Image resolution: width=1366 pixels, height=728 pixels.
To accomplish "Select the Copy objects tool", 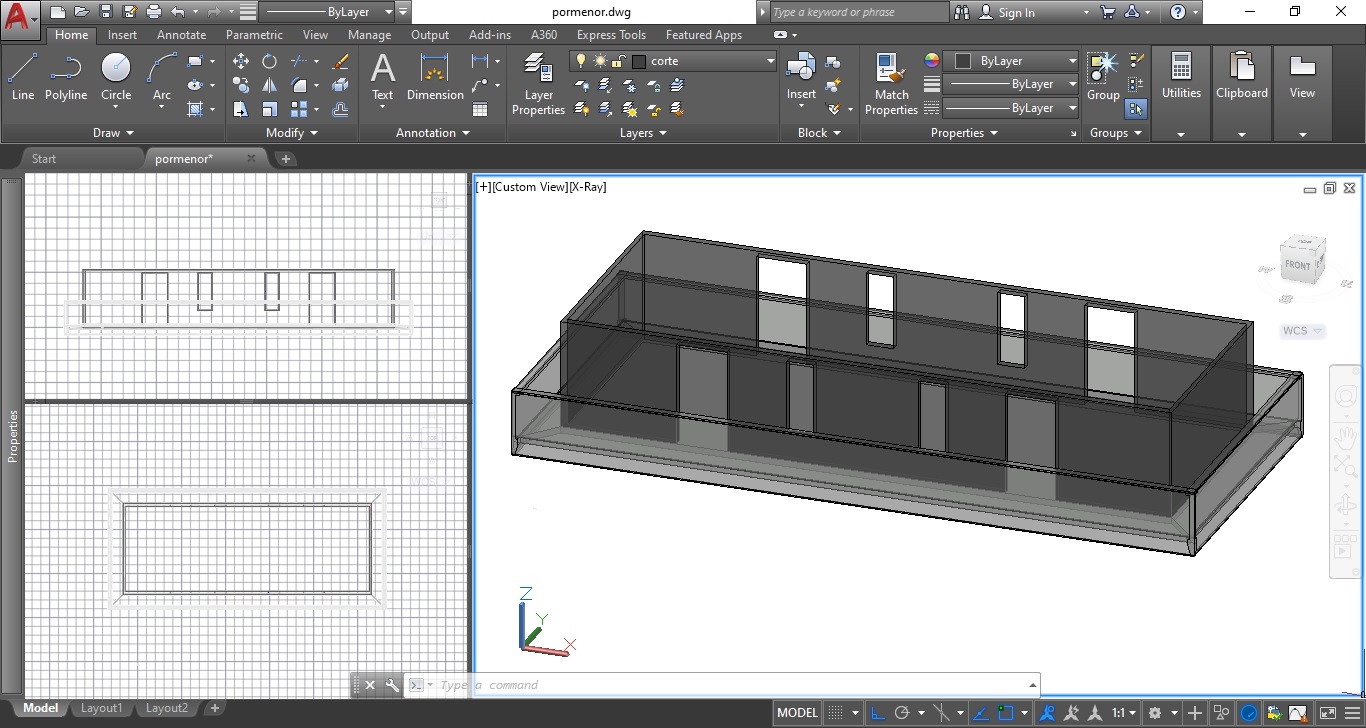I will (241, 85).
